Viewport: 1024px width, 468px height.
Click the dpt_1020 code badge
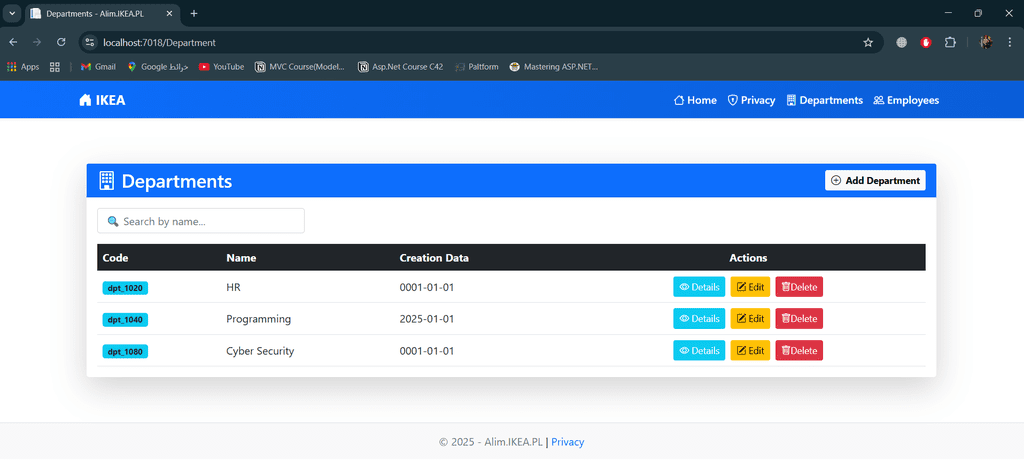pyautogui.click(x=125, y=288)
